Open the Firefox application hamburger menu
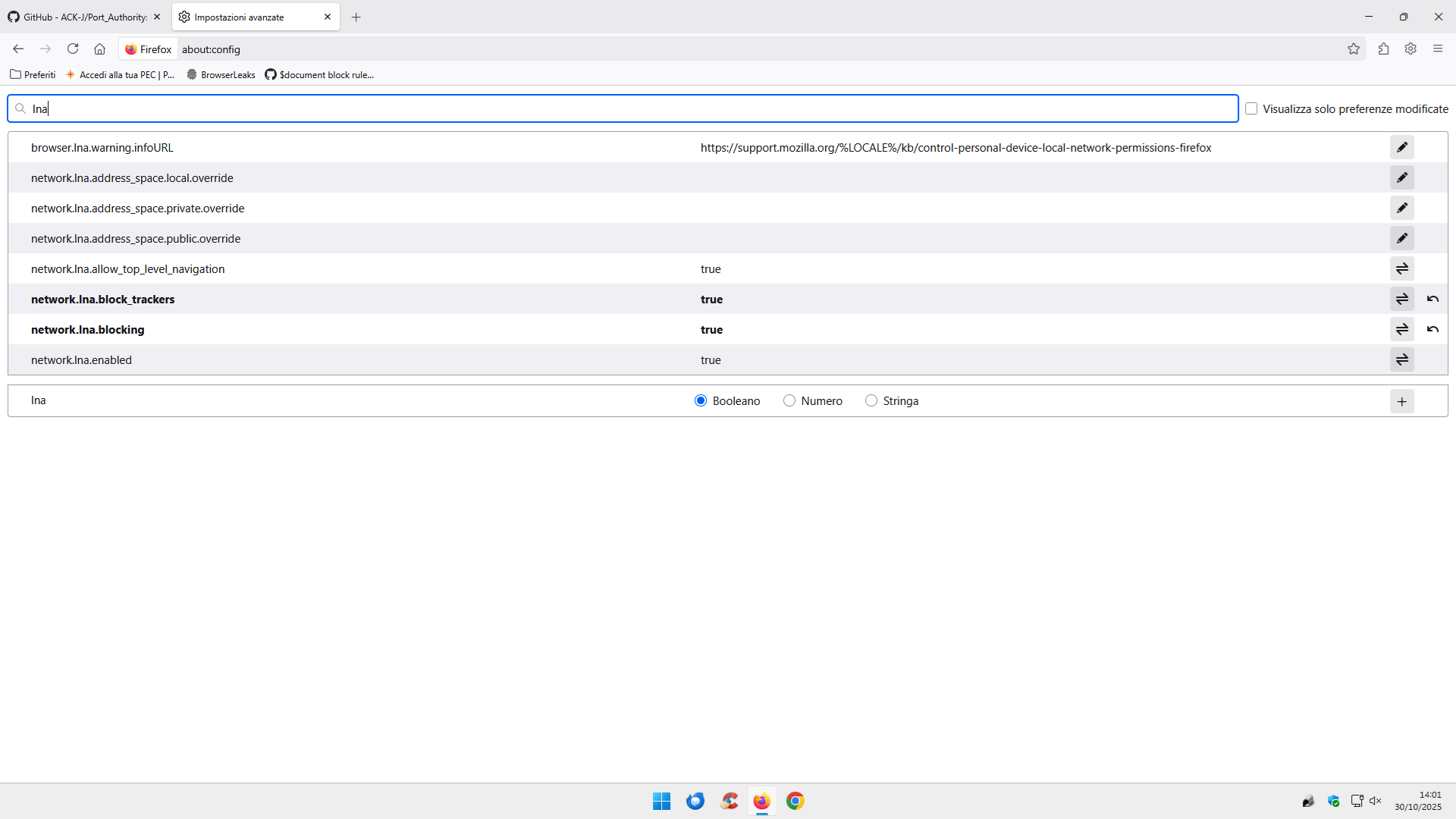Viewport: 1456px width, 819px height. pos(1437,49)
